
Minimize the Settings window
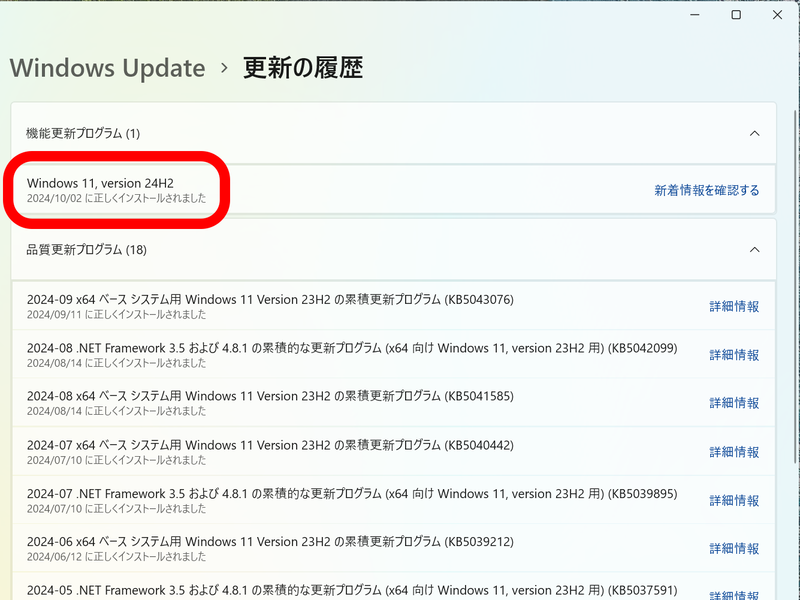click(693, 15)
